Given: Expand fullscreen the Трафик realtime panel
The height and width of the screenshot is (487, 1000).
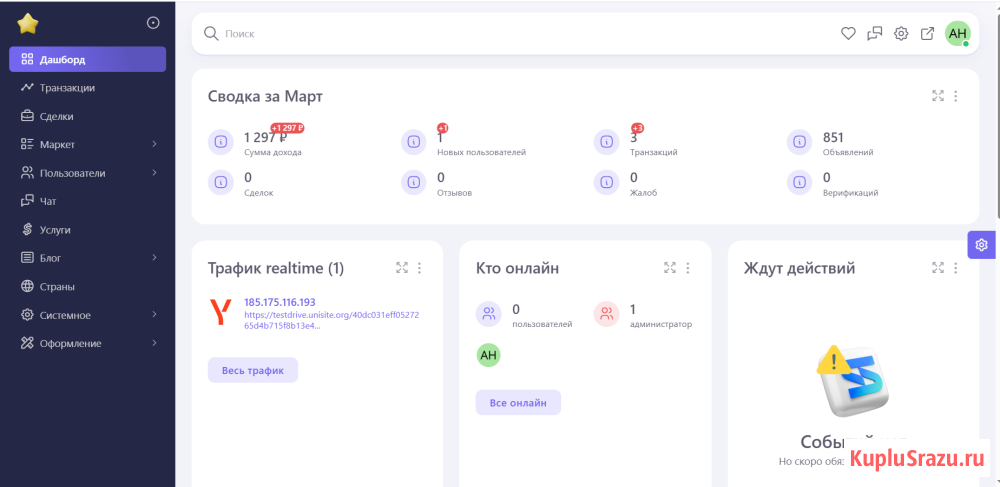Looking at the screenshot, I should point(402,268).
